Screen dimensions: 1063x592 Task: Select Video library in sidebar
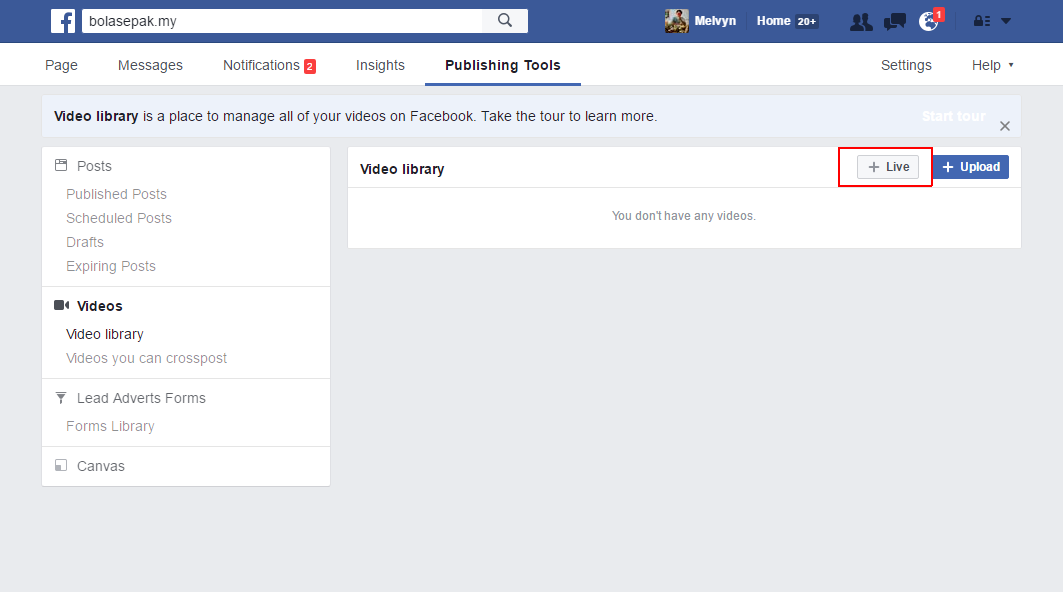click(105, 334)
